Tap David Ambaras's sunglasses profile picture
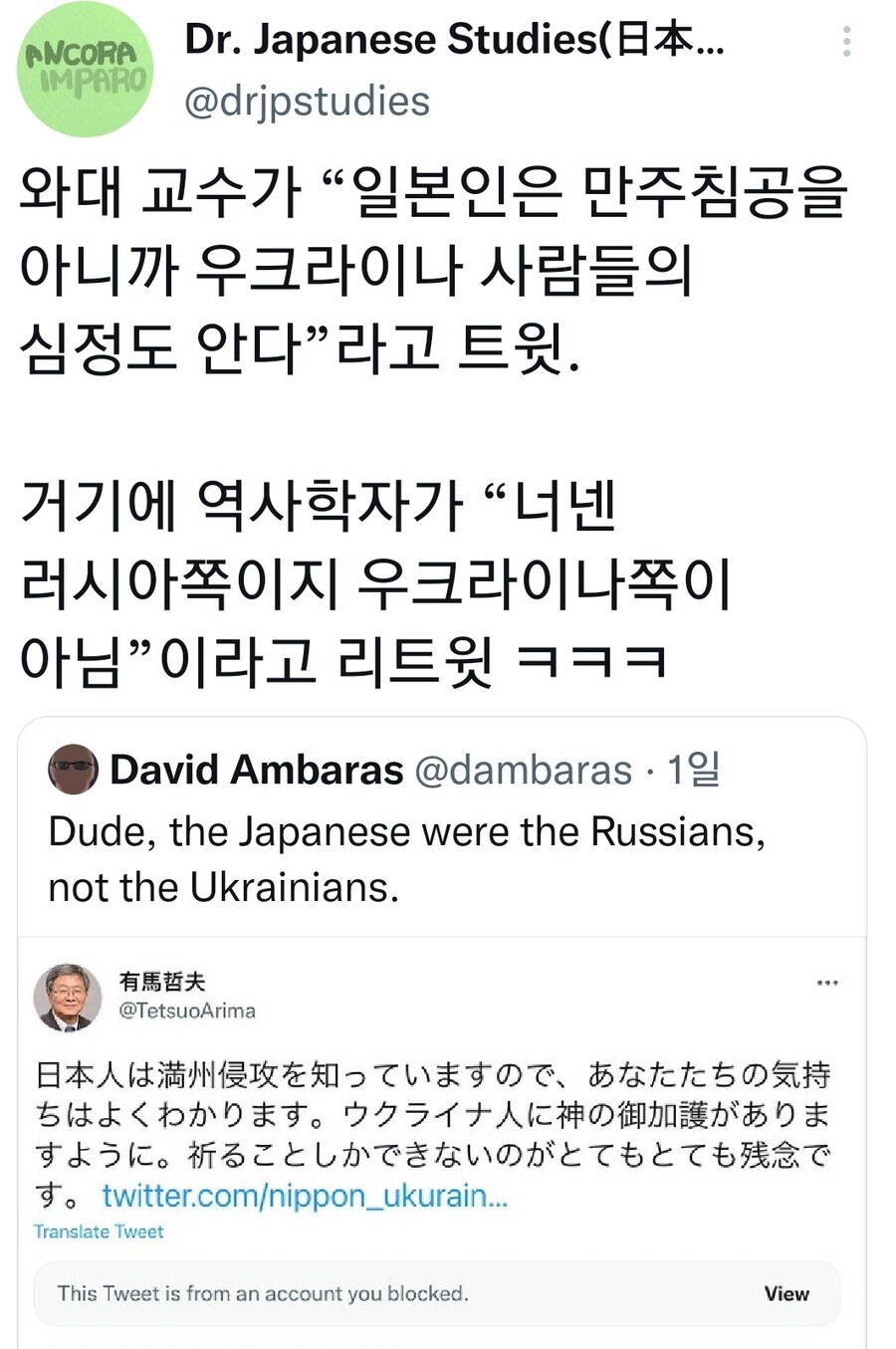This screenshot has width=896, height=1349. [x=73, y=770]
